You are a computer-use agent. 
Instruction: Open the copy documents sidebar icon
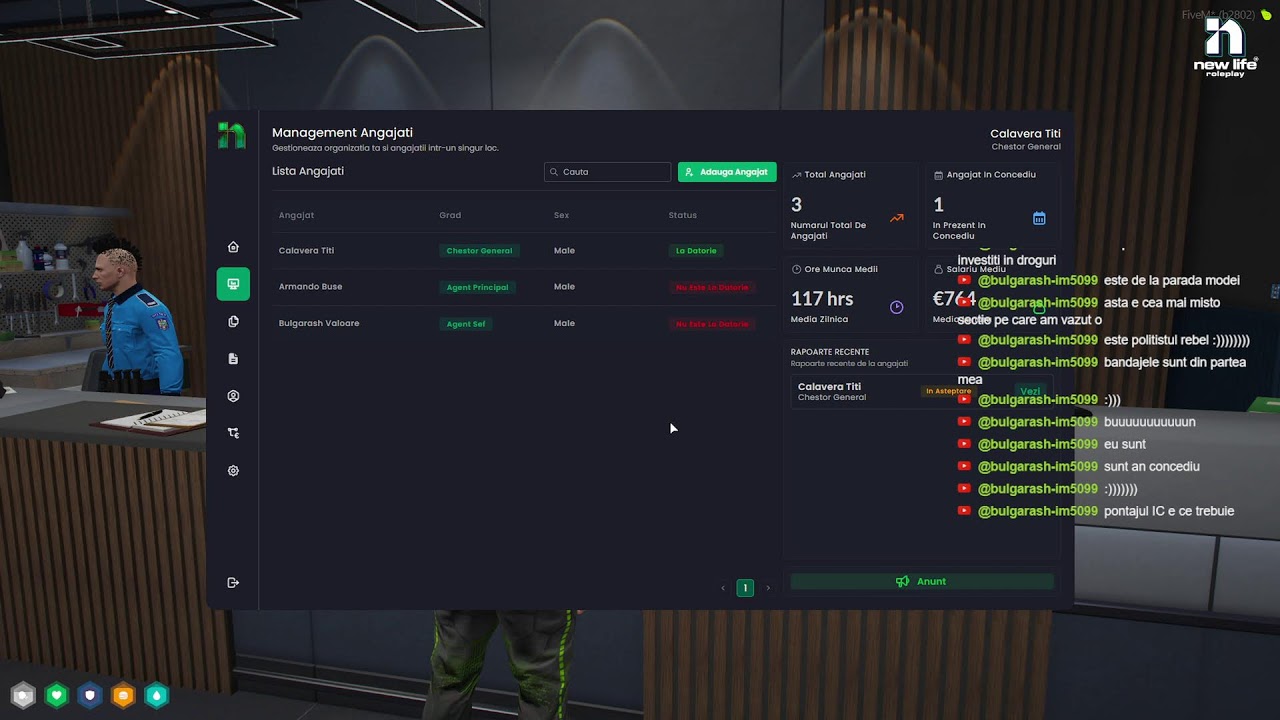click(233, 321)
